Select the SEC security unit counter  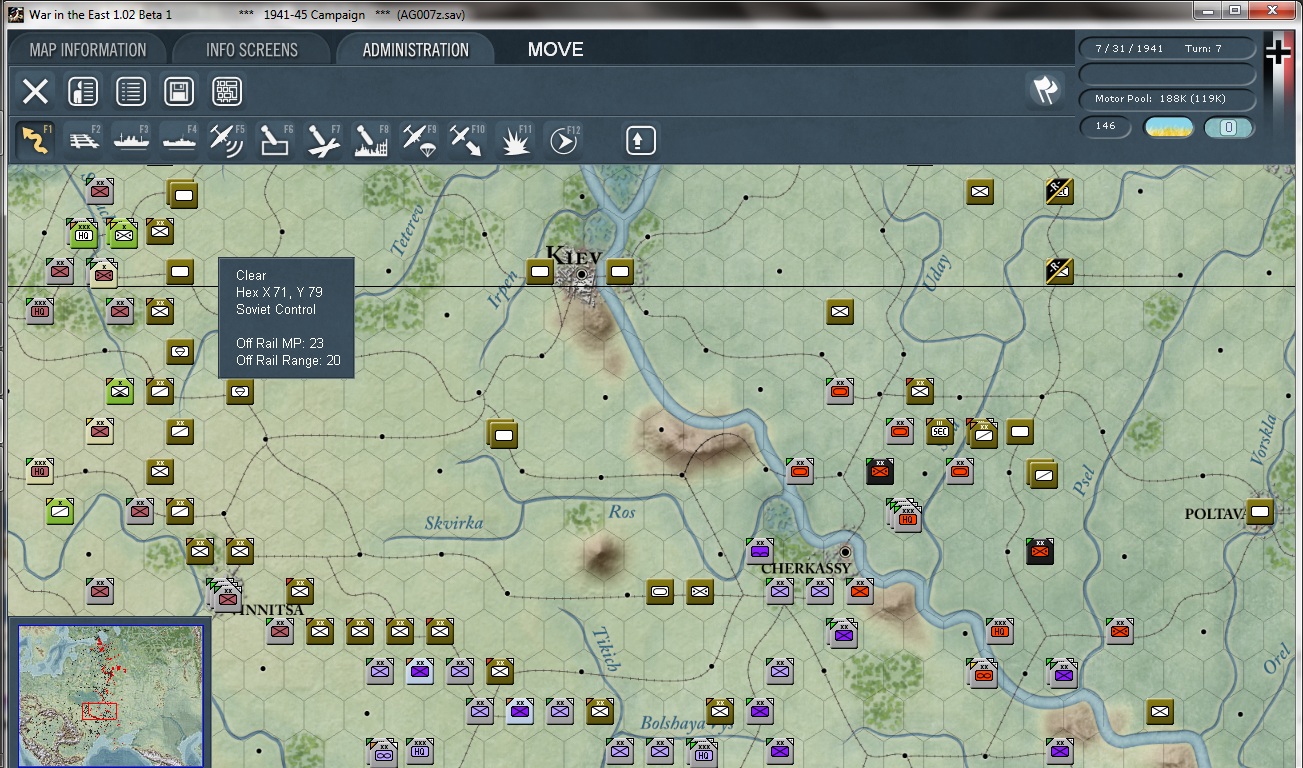(939, 432)
